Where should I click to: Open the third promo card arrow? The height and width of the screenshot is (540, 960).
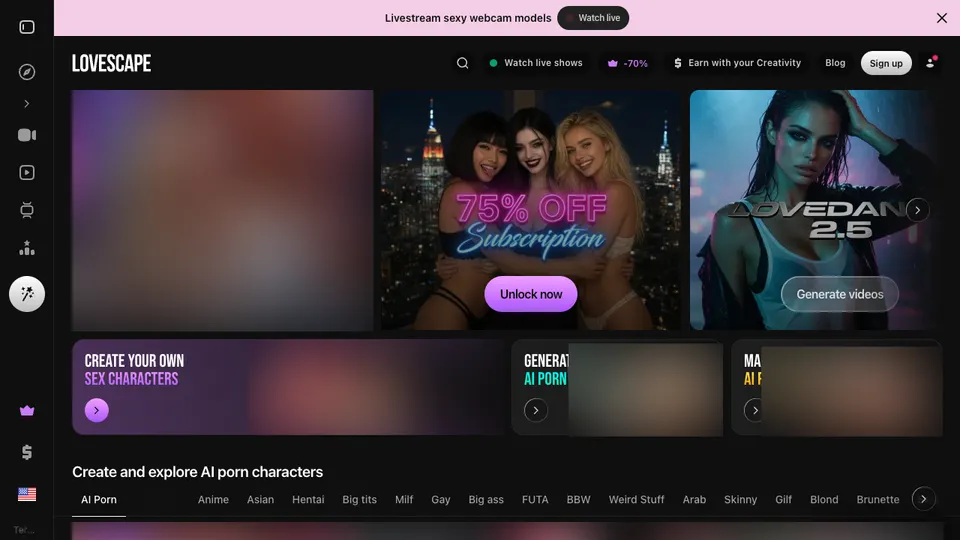click(755, 410)
